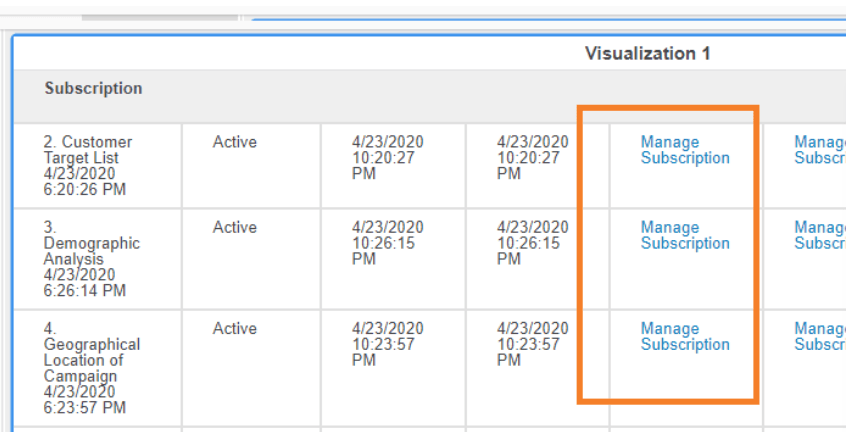Image resolution: width=848 pixels, height=432 pixels.
Task: Select the Customer Target List subscription cell
Action: tap(87, 165)
